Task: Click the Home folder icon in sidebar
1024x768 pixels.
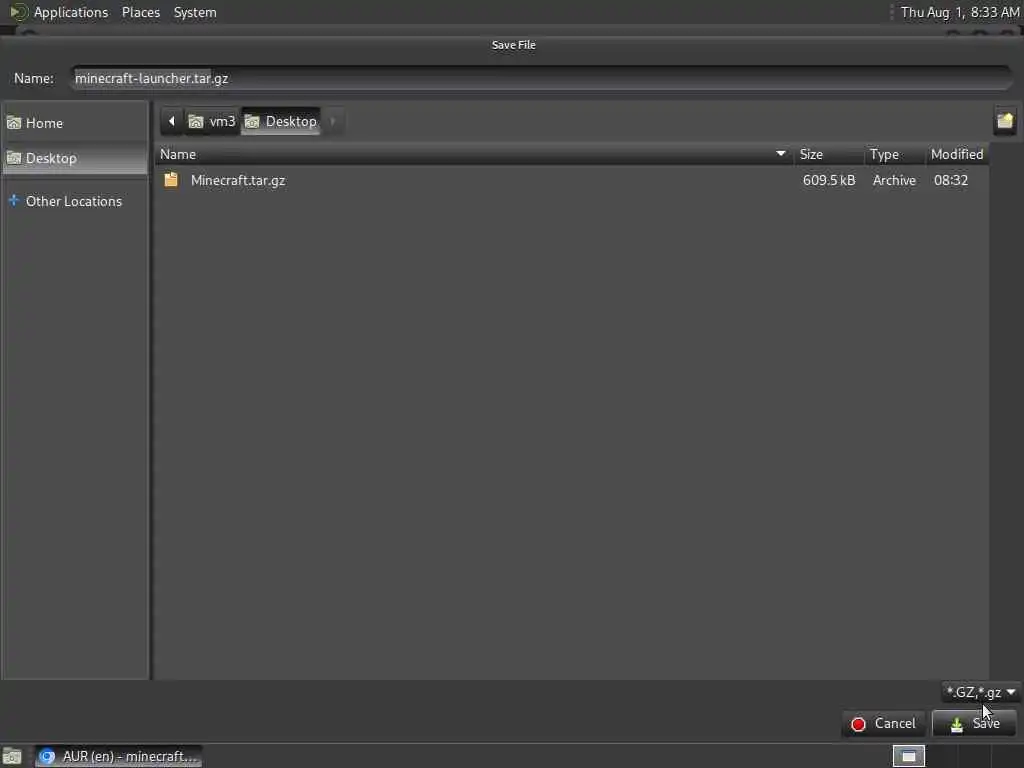Action: (x=14, y=123)
